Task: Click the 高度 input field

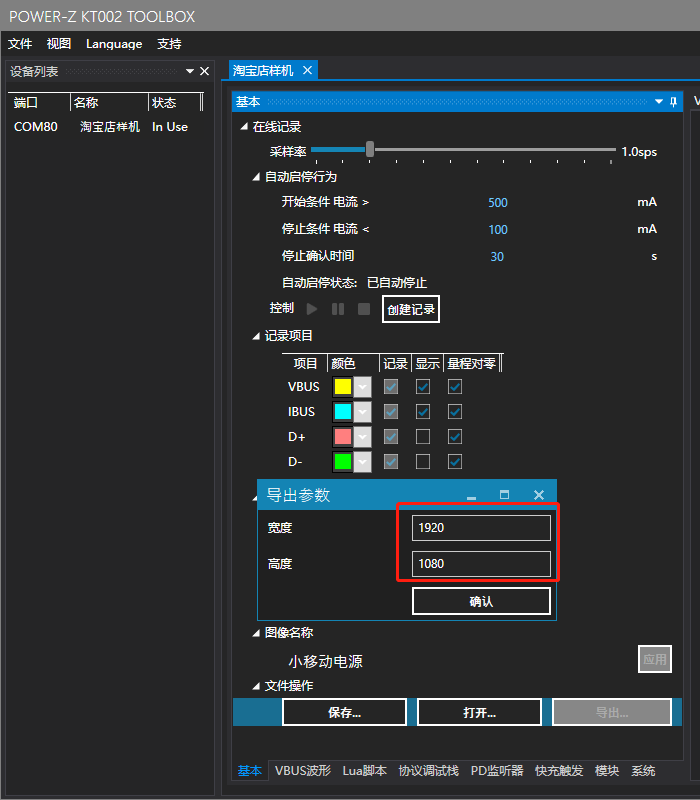Action: point(481,564)
